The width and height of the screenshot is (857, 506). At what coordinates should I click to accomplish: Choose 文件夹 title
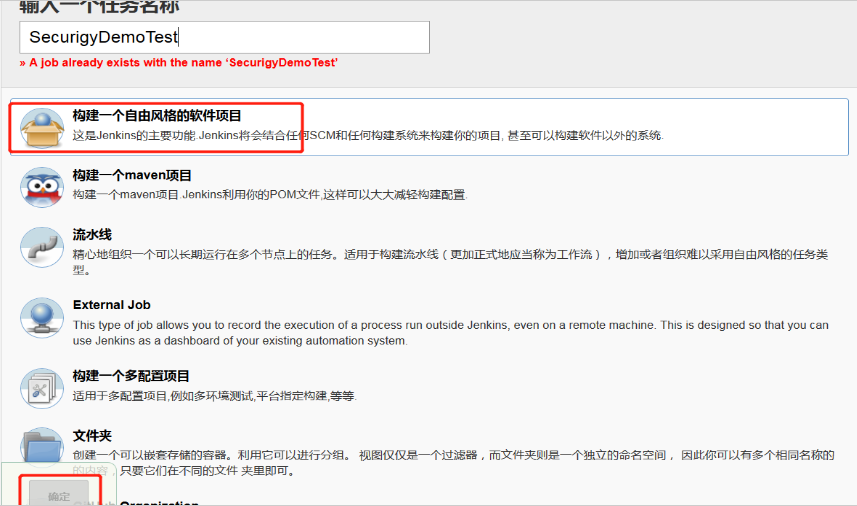click(92, 436)
